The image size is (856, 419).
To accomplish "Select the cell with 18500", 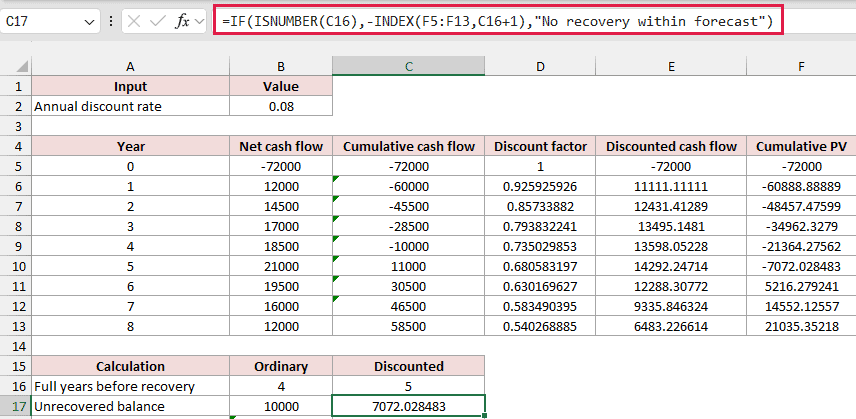I will [281, 247].
